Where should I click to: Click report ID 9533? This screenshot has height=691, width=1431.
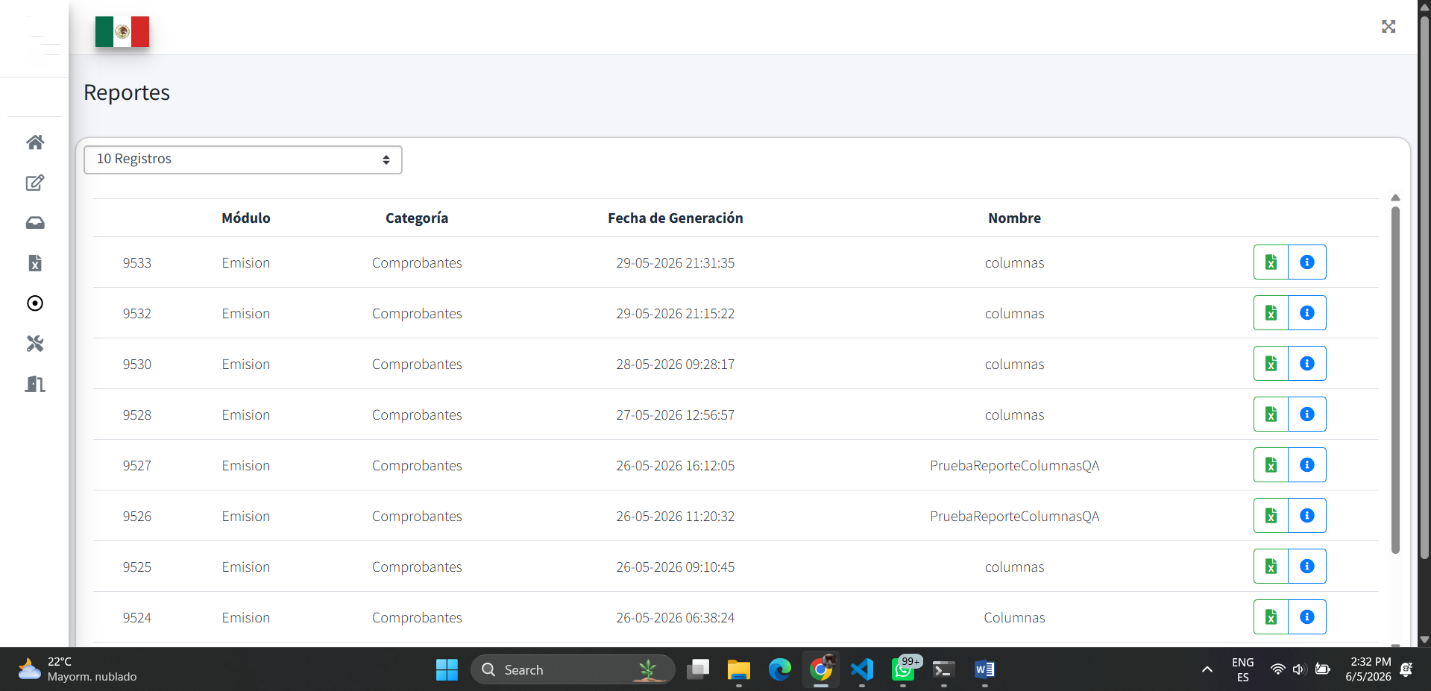point(137,263)
